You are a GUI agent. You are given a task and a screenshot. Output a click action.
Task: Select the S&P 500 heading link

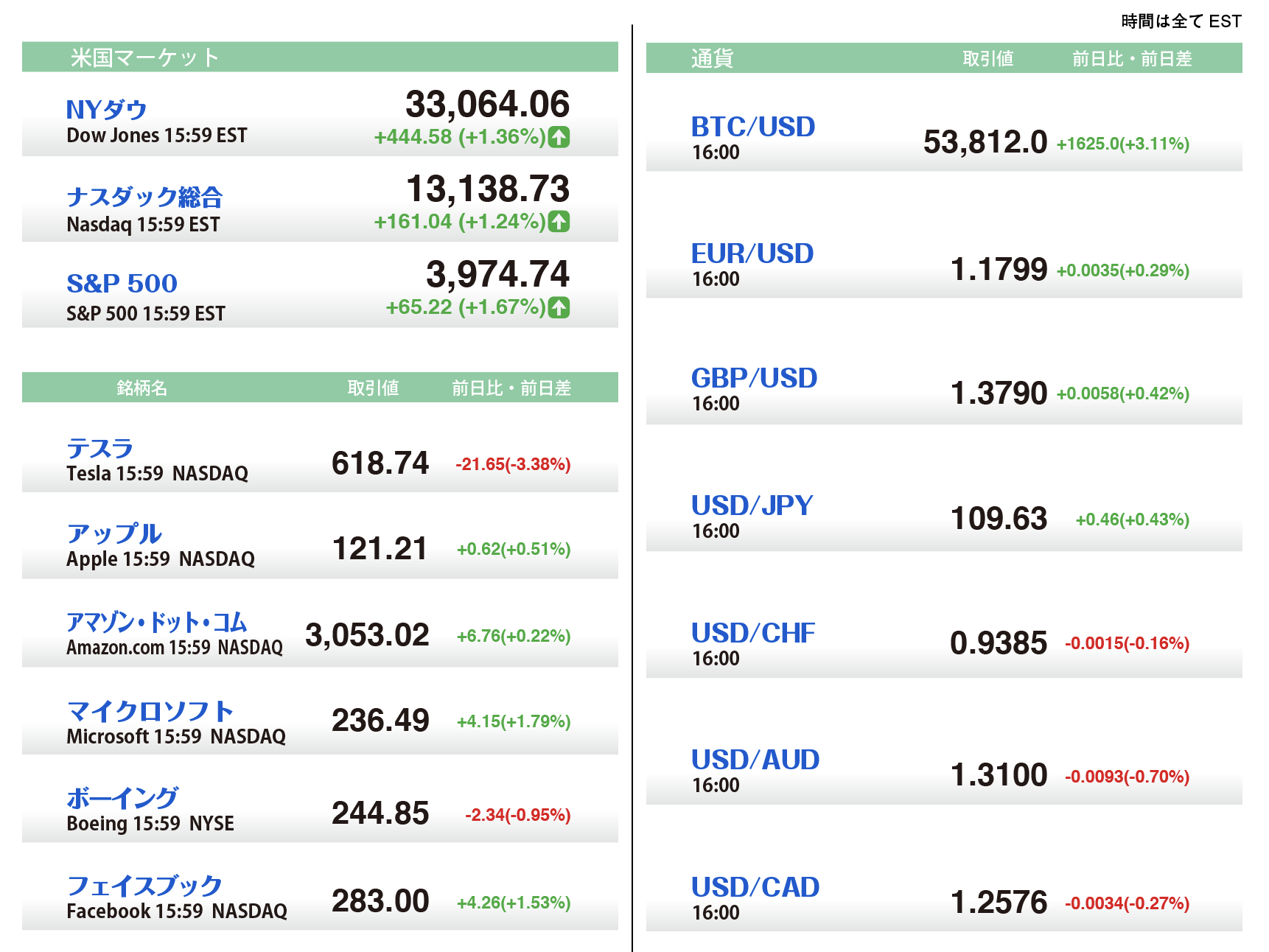pyautogui.click(x=122, y=283)
